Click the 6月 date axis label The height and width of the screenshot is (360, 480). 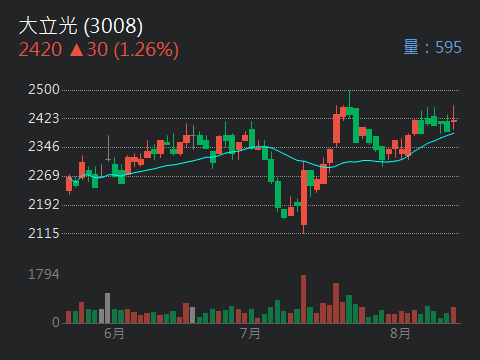click(114, 333)
